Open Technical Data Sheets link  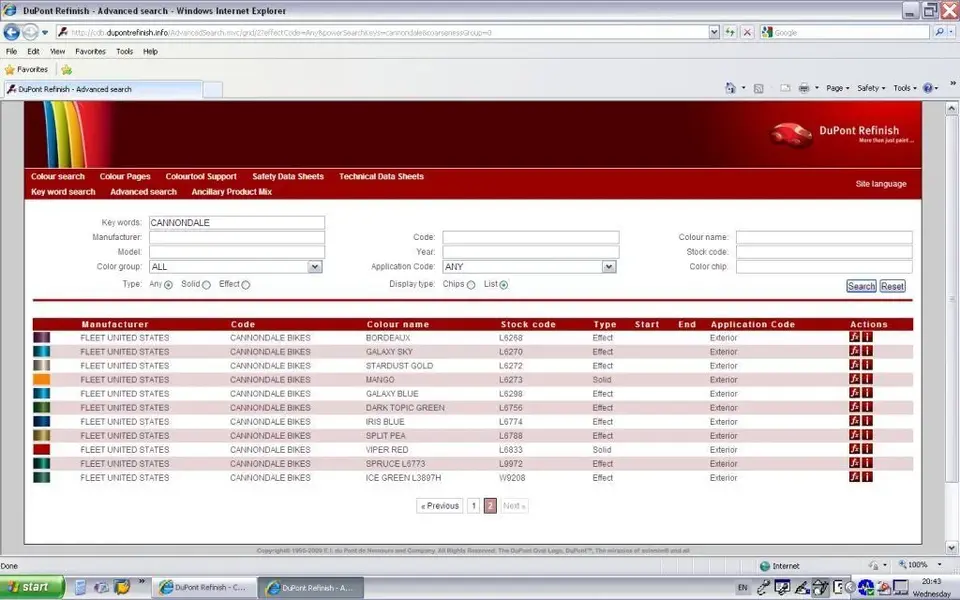click(381, 176)
